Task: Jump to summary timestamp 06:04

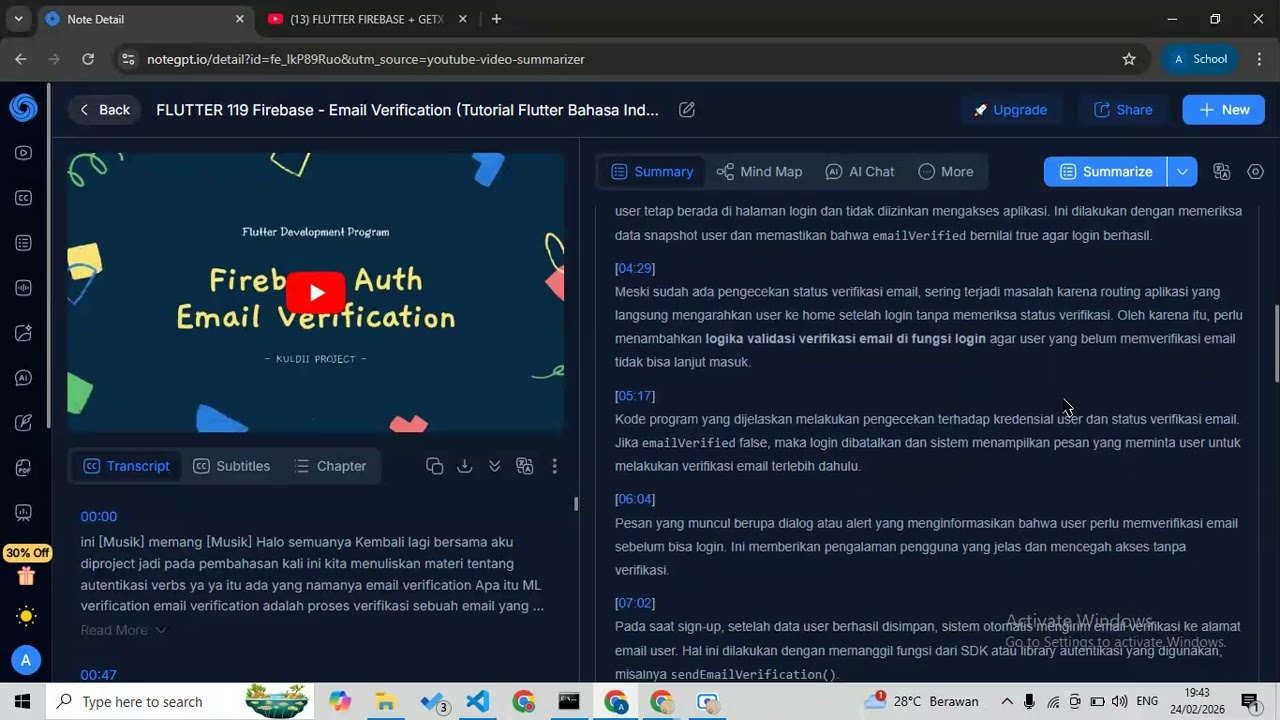Action: pos(635,499)
